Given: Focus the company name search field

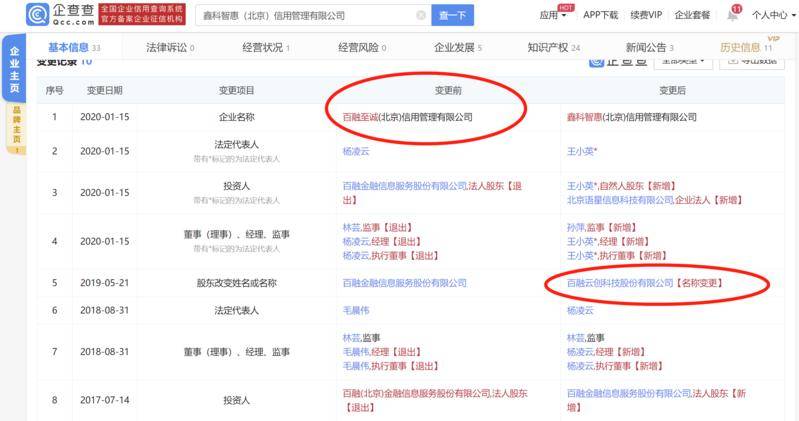Looking at the screenshot, I should click(313, 15).
